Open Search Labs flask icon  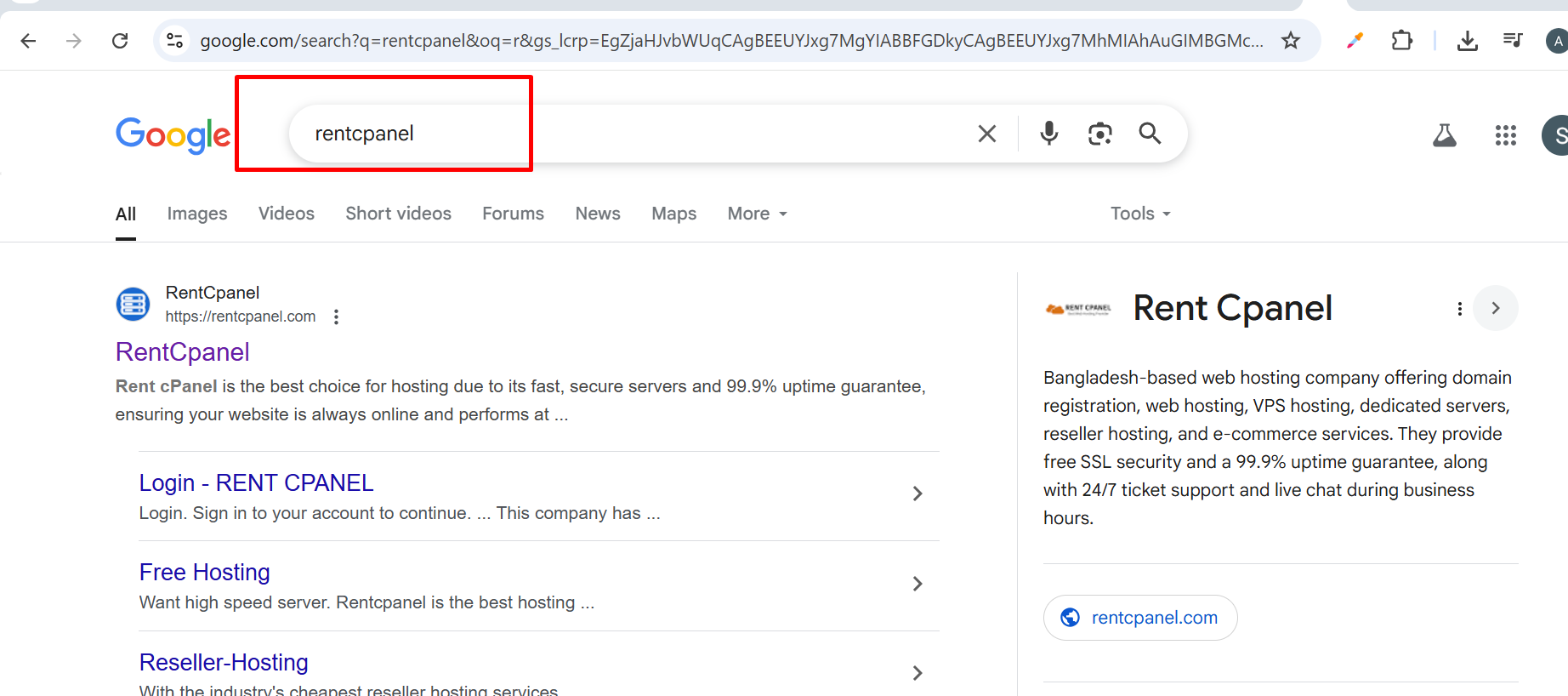(1445, 135)
